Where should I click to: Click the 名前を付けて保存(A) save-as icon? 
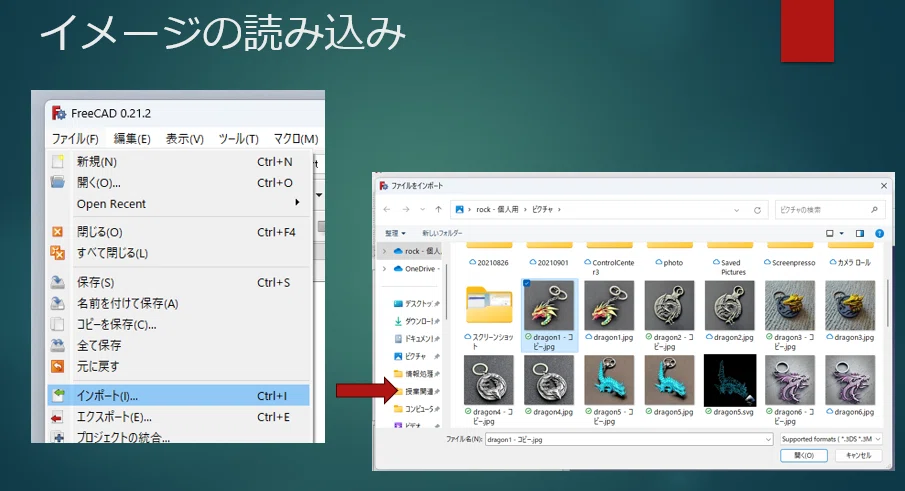[58, 303]
